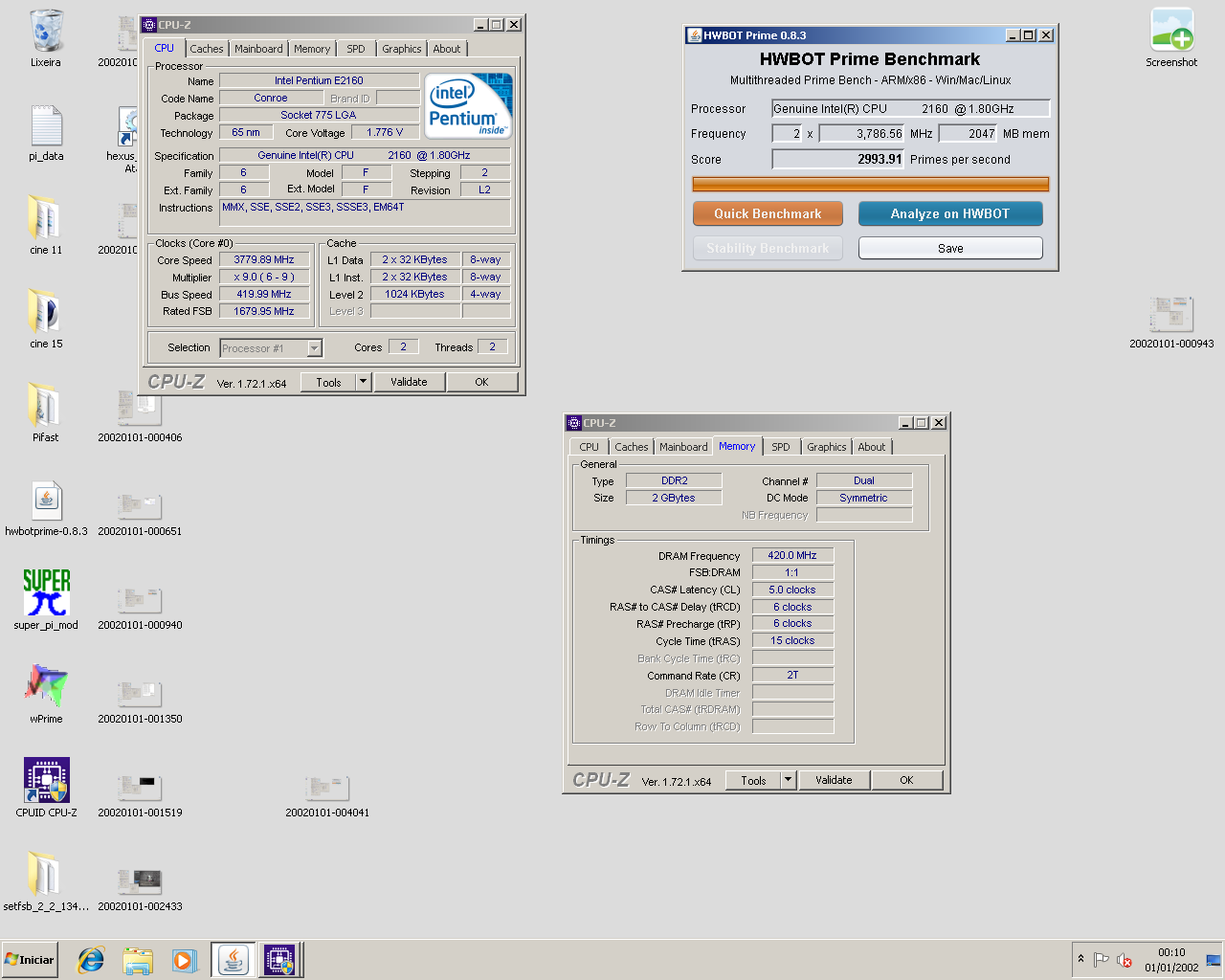The height and width of the screenshot is (980, 1225).
Task: Switch to the Java HWBOT taskbar item
Action: coord(233,960)
